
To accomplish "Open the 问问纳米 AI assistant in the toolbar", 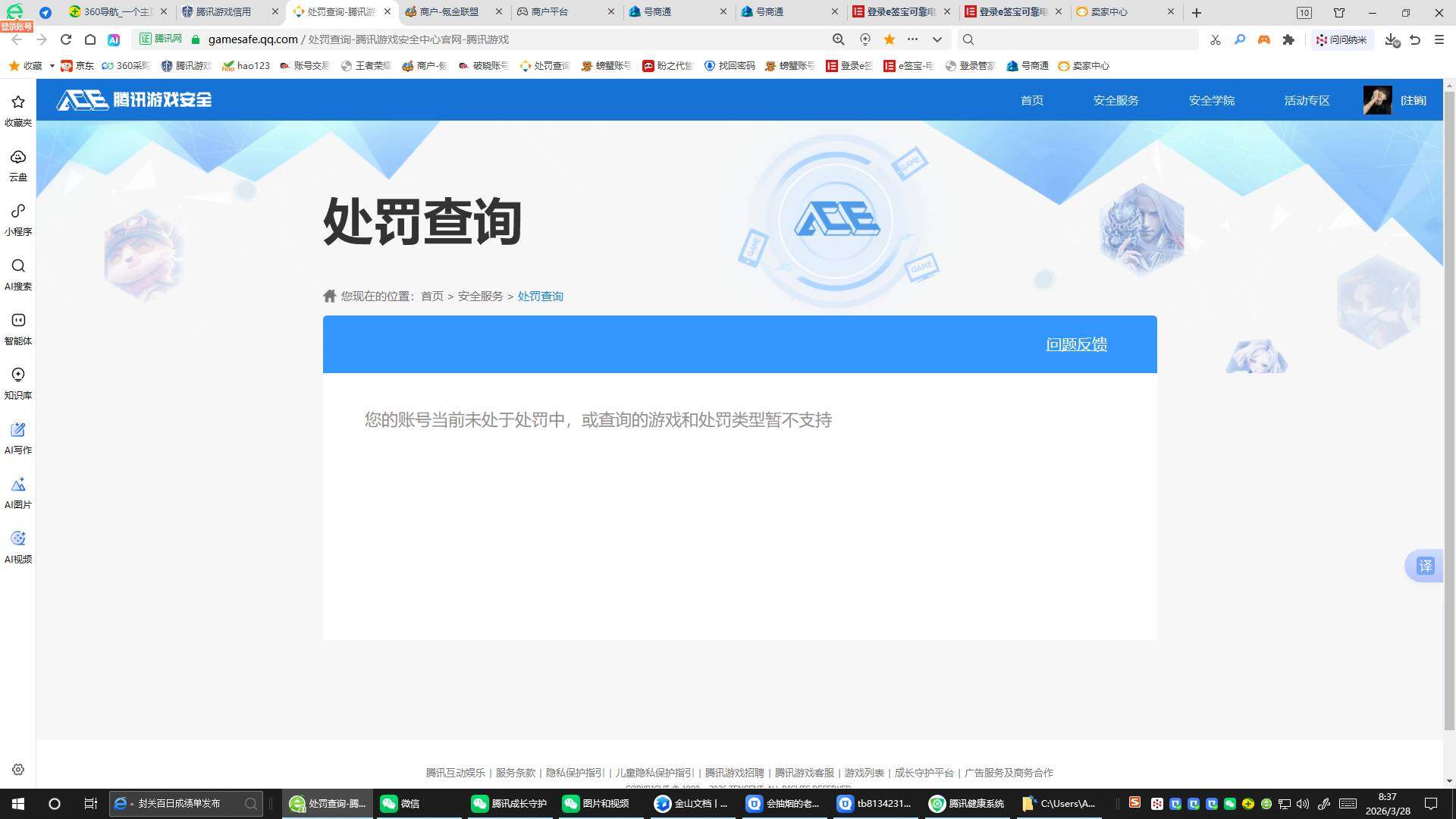I will [x=1341, y=39].
